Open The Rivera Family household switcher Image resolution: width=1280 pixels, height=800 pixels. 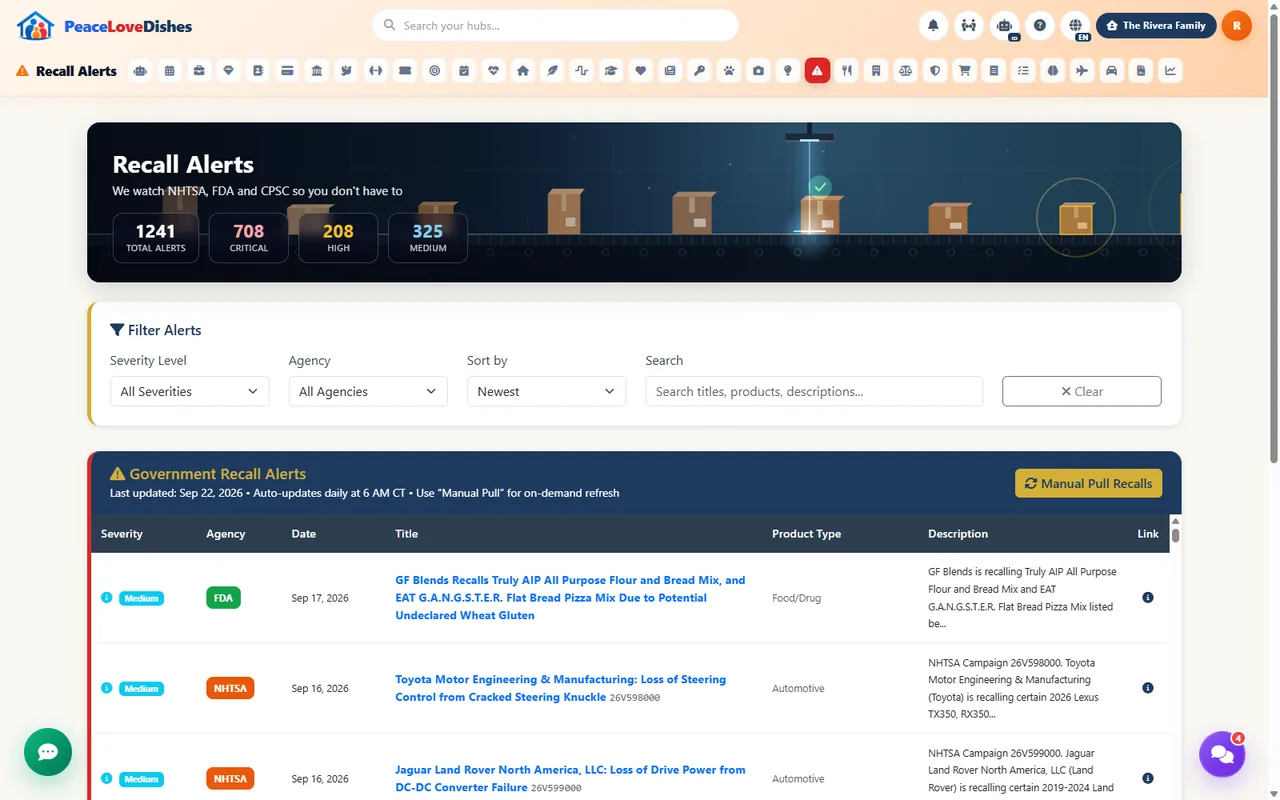click(1156, 26)
